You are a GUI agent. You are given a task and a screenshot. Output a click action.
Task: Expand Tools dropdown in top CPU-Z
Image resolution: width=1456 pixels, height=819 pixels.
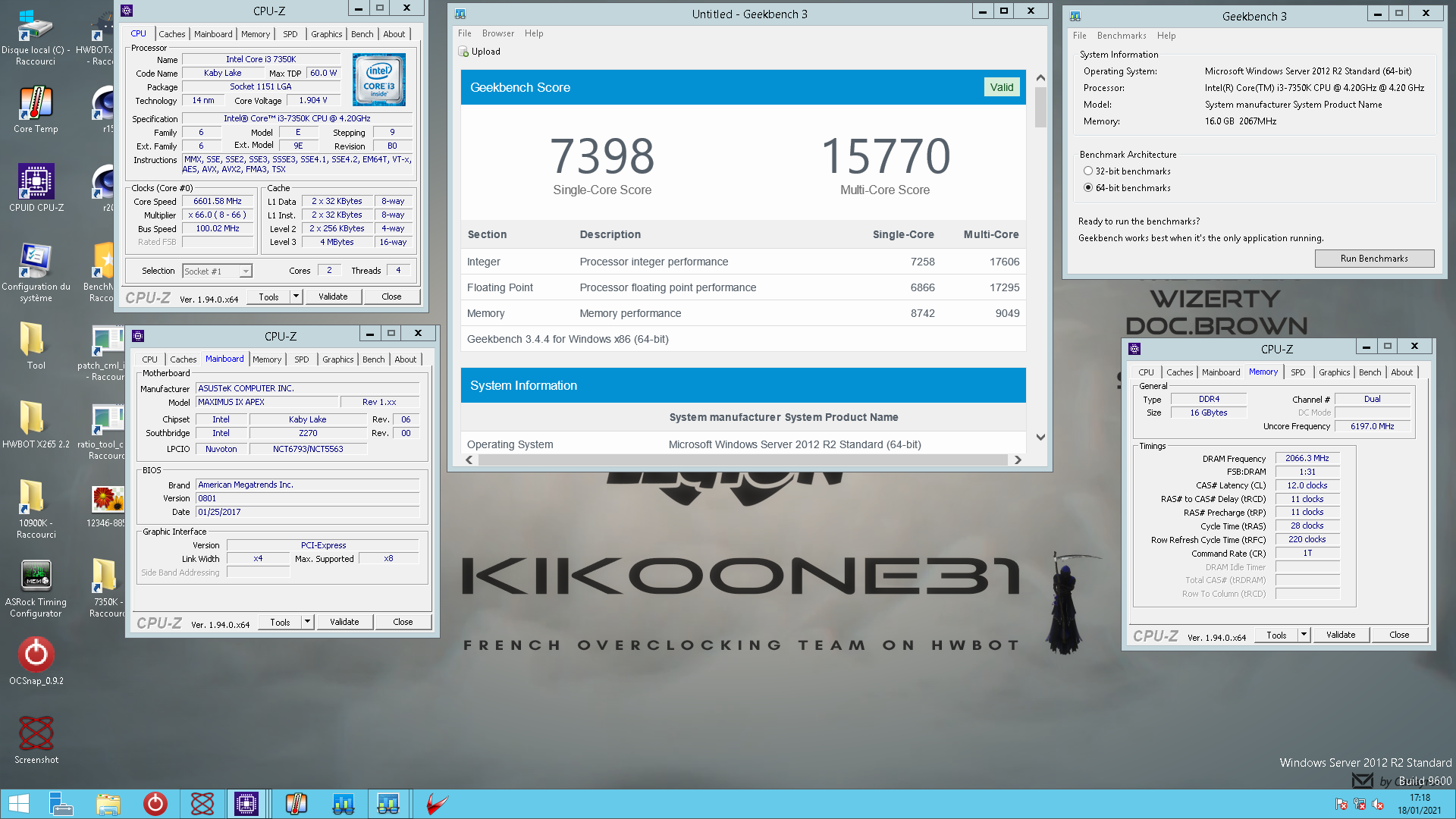point(297,297)
